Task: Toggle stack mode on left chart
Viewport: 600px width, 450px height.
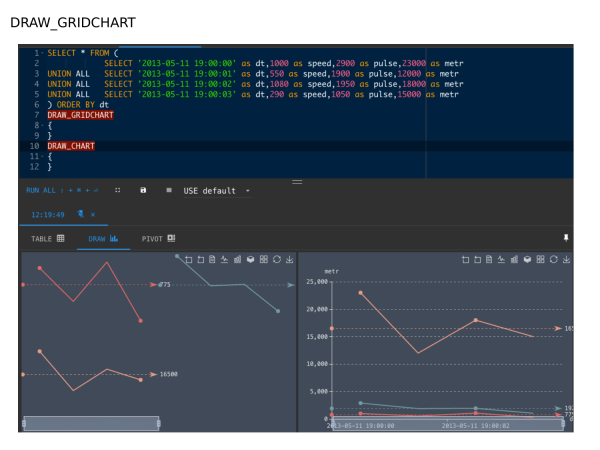Action: click(251, 260)
